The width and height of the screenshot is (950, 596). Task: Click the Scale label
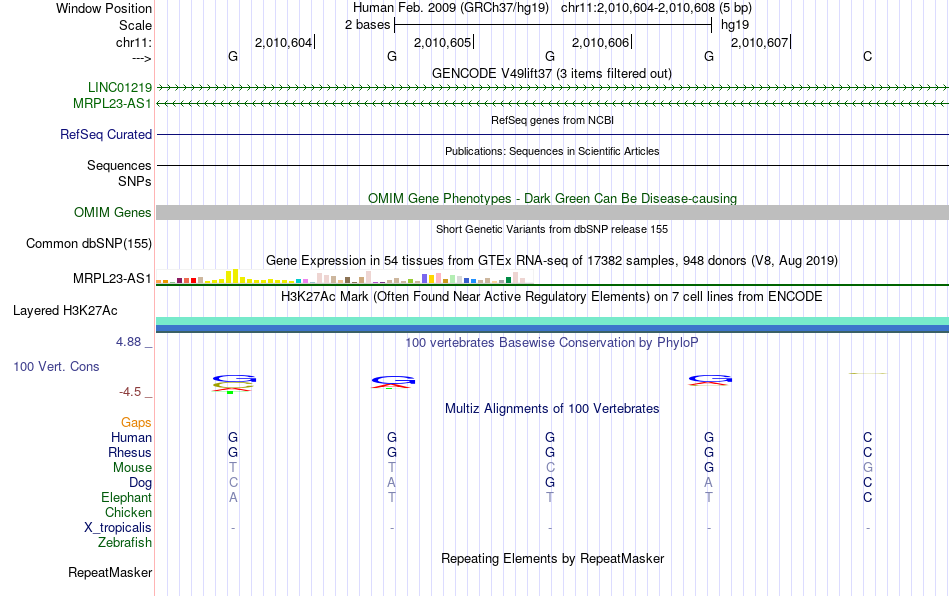tap(135, 25)
